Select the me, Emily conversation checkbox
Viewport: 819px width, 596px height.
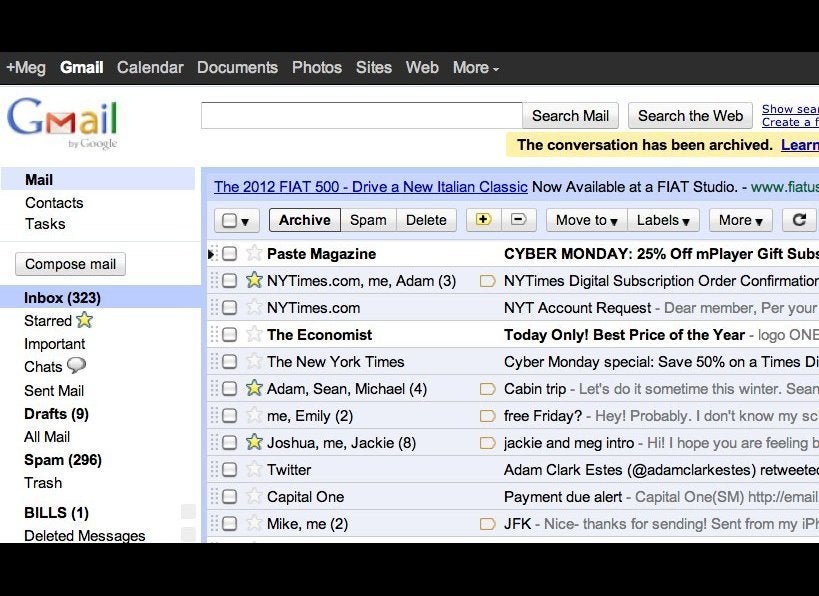tap(229, 416)
